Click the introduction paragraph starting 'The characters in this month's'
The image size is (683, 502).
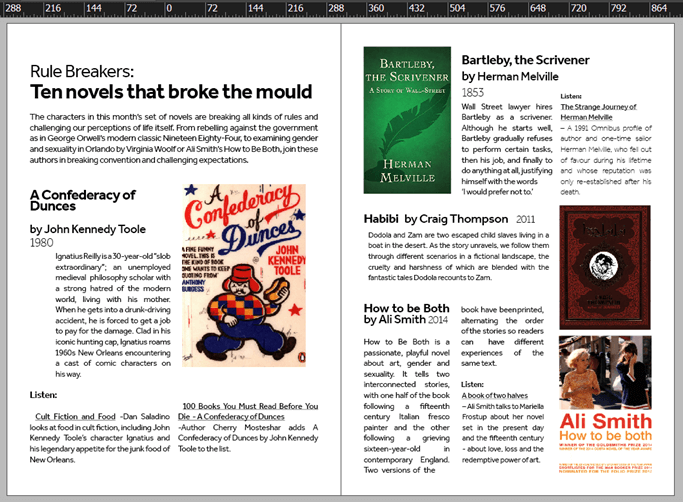coord(174,138)
